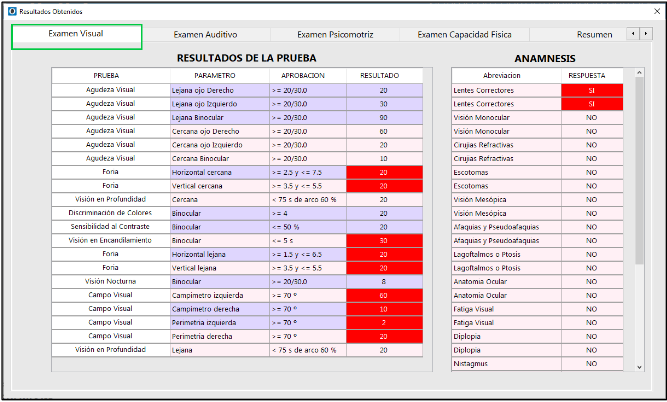The height and width of the screenshot is (402, 667).
Task: Click the APROBACION column header
Action: point(306,75)
